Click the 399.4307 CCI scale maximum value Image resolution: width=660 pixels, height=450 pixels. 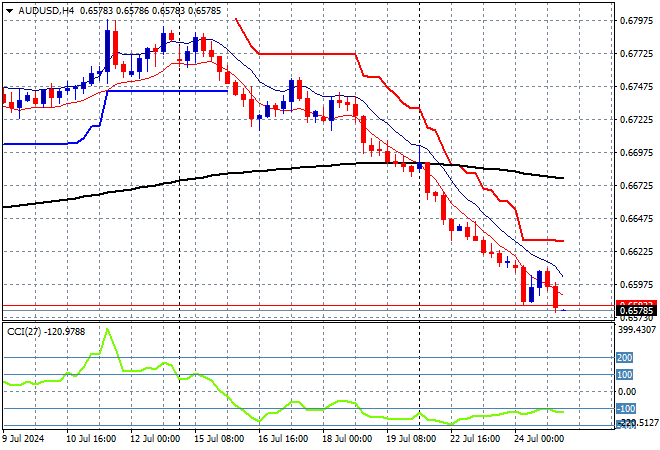tap(637, 329)
